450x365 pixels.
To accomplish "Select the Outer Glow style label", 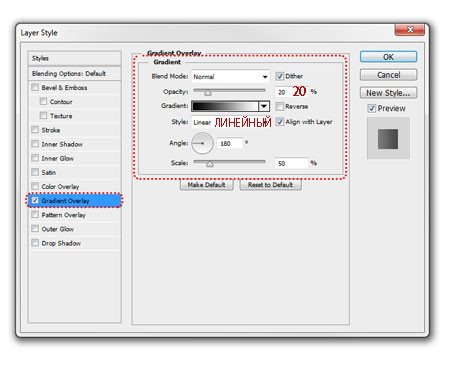I will pyautogui.click(x=58, y=229).
